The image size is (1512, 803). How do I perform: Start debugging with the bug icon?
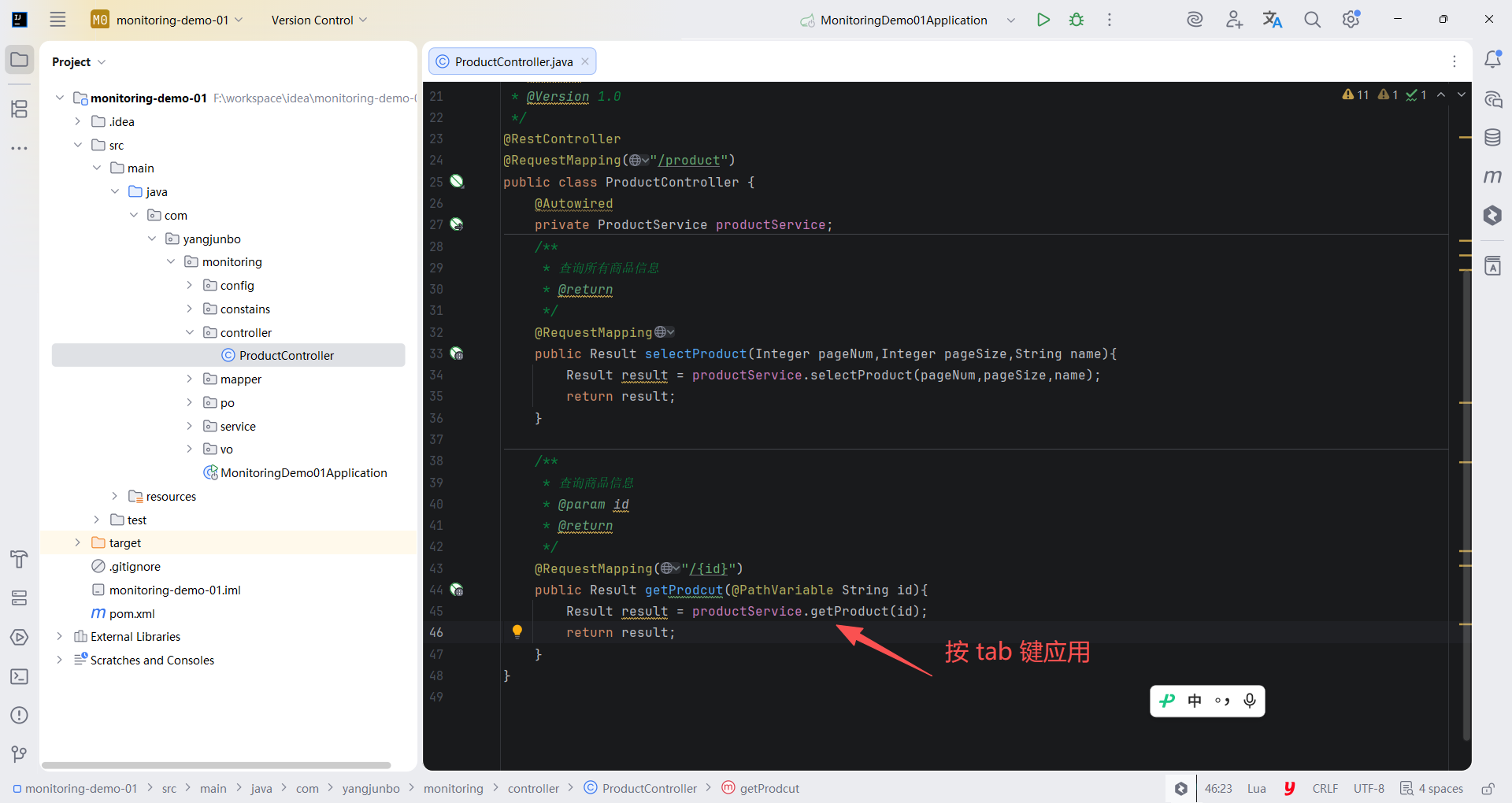(x=1077, y=20)
